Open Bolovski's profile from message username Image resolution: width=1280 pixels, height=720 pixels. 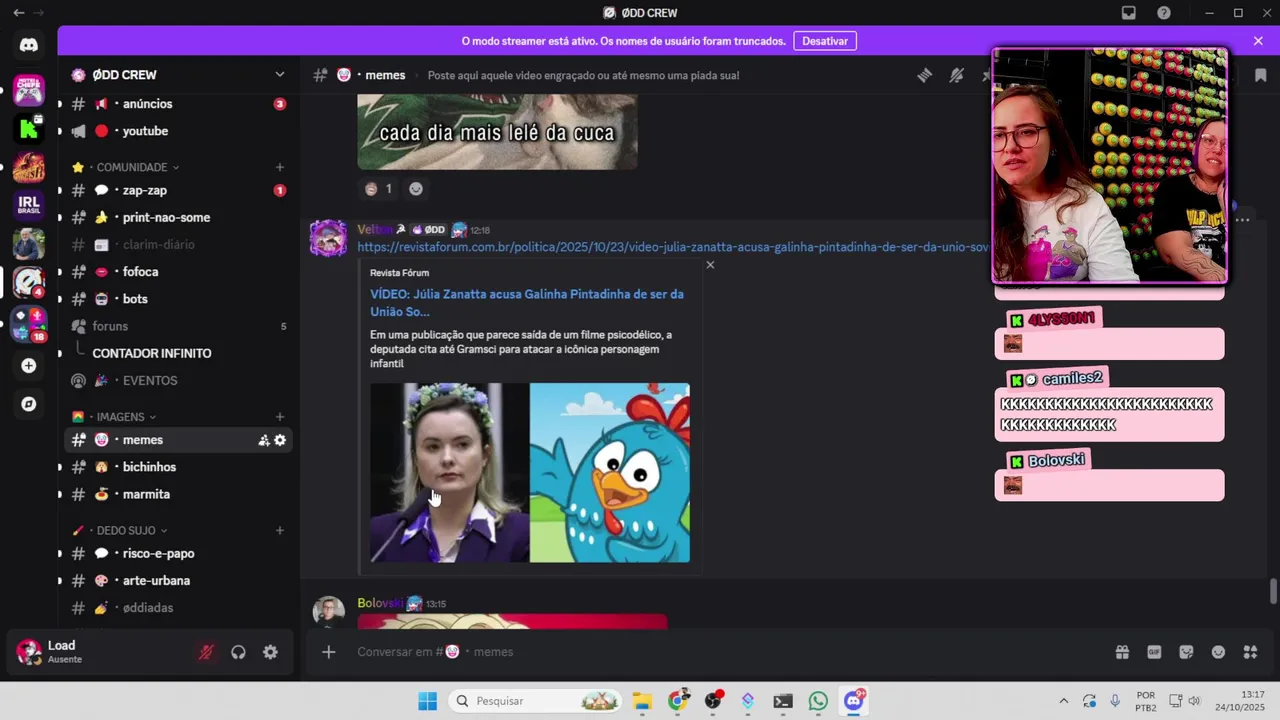[x=380, y=603]
